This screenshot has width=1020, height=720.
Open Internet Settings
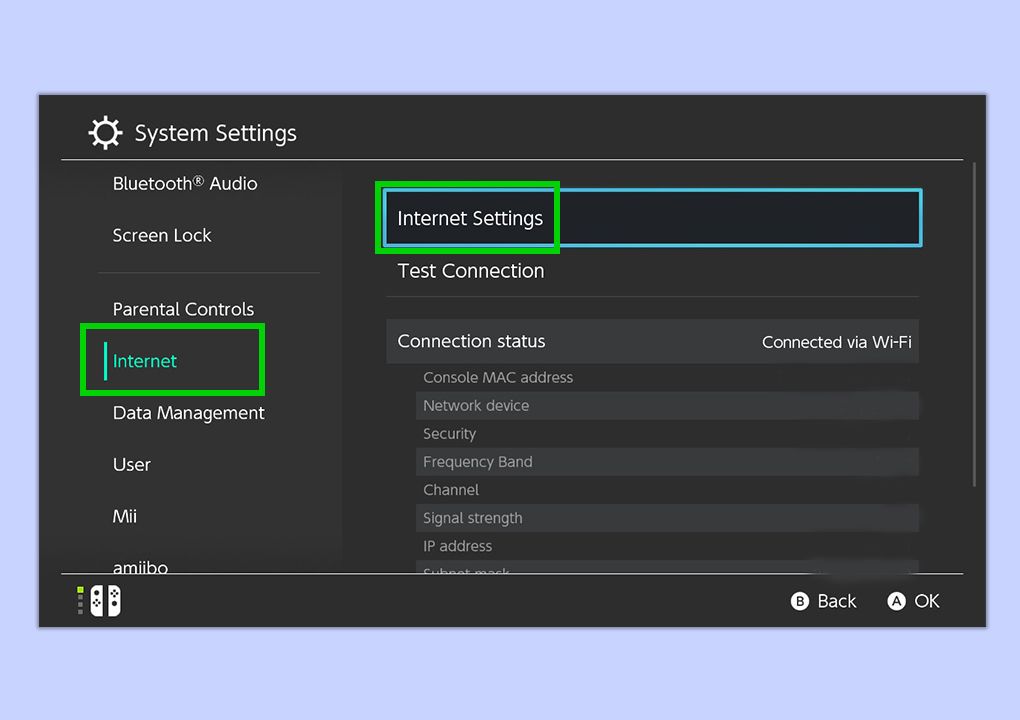pyautogui.click(x=470, y=218)
